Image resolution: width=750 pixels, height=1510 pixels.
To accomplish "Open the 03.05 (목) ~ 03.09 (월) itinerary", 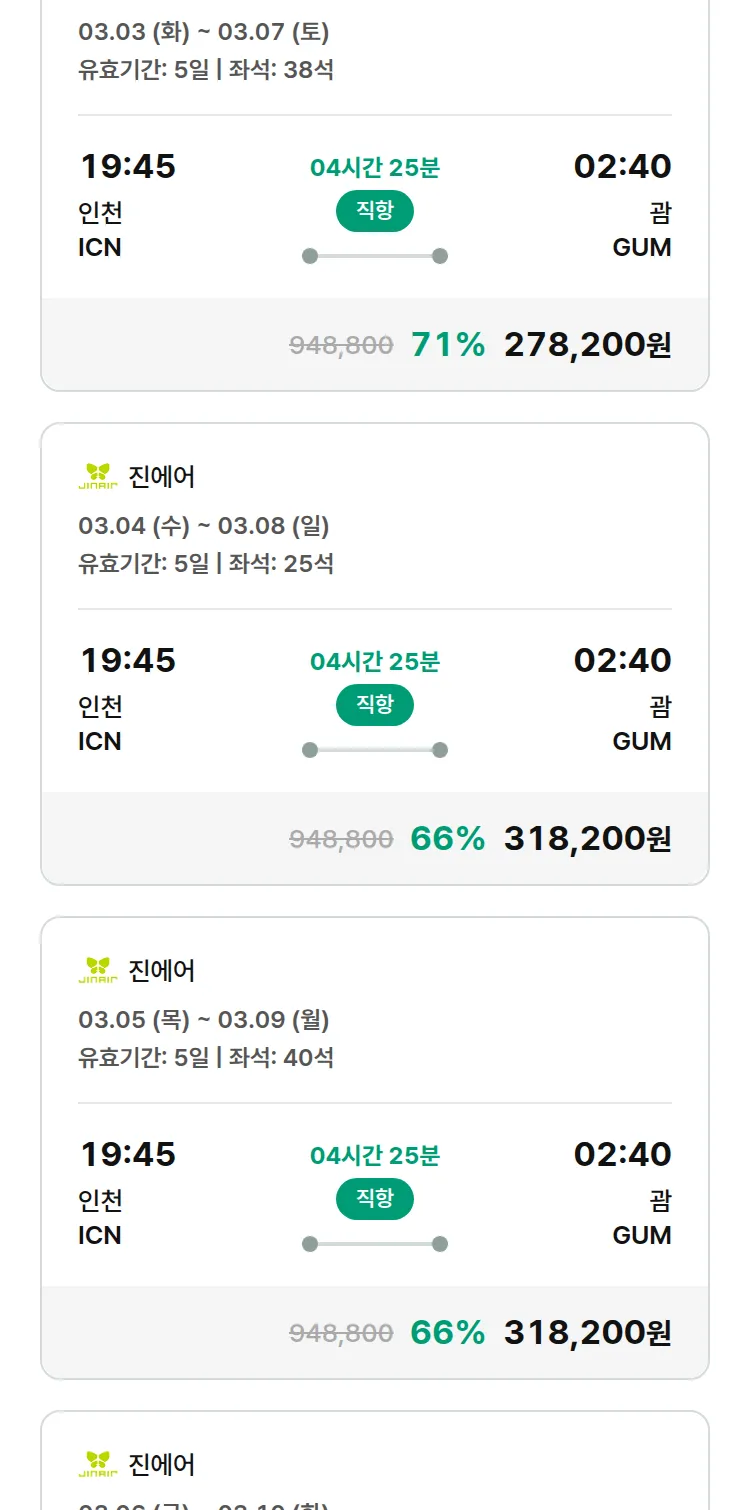I will (204, 1020).
